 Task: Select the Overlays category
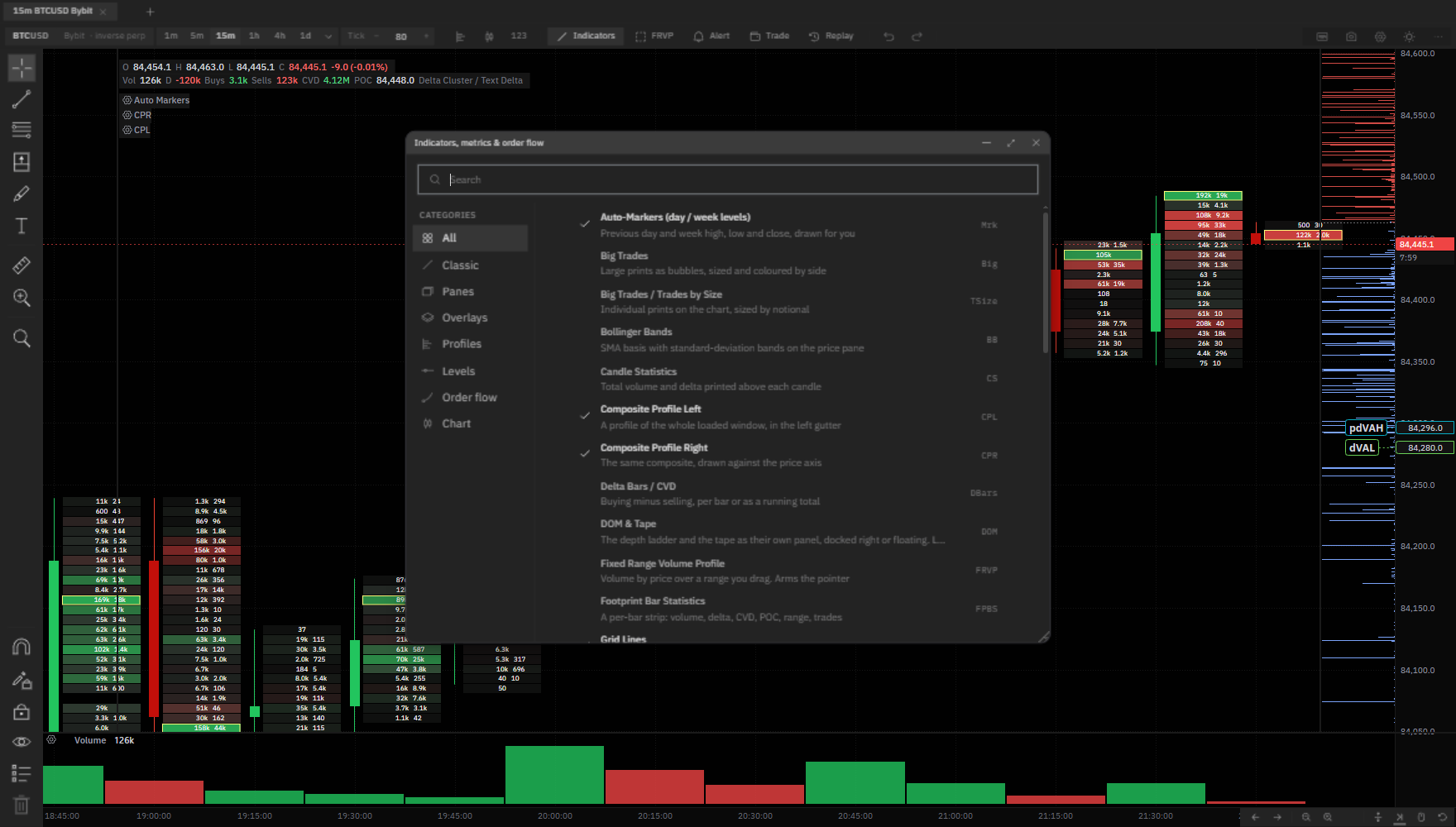(x=470, y=318)
